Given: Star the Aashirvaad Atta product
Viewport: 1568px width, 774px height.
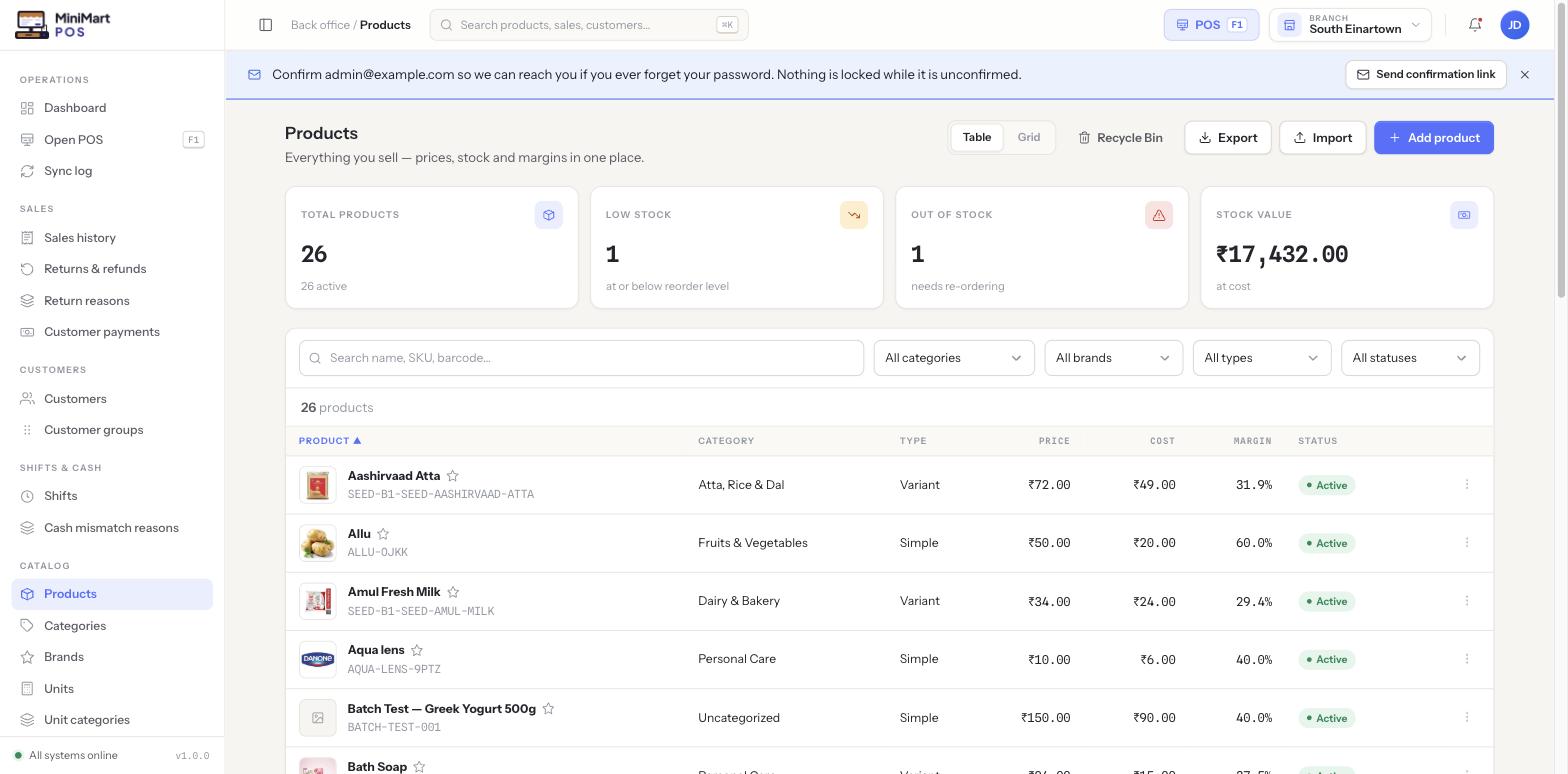Looking at the screenshot, I should (453, 476).
